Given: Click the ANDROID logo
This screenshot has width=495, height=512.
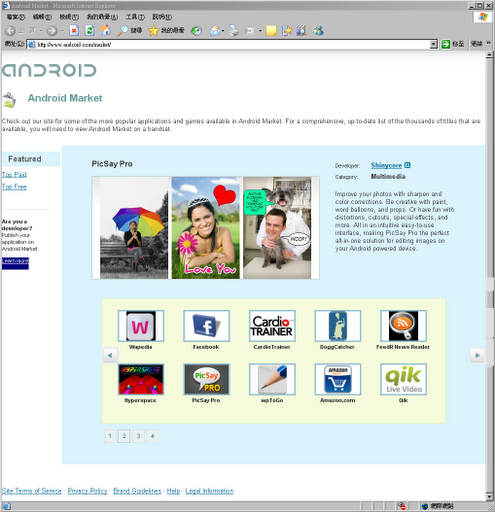Looking at the screenshot, I should 49,70.
